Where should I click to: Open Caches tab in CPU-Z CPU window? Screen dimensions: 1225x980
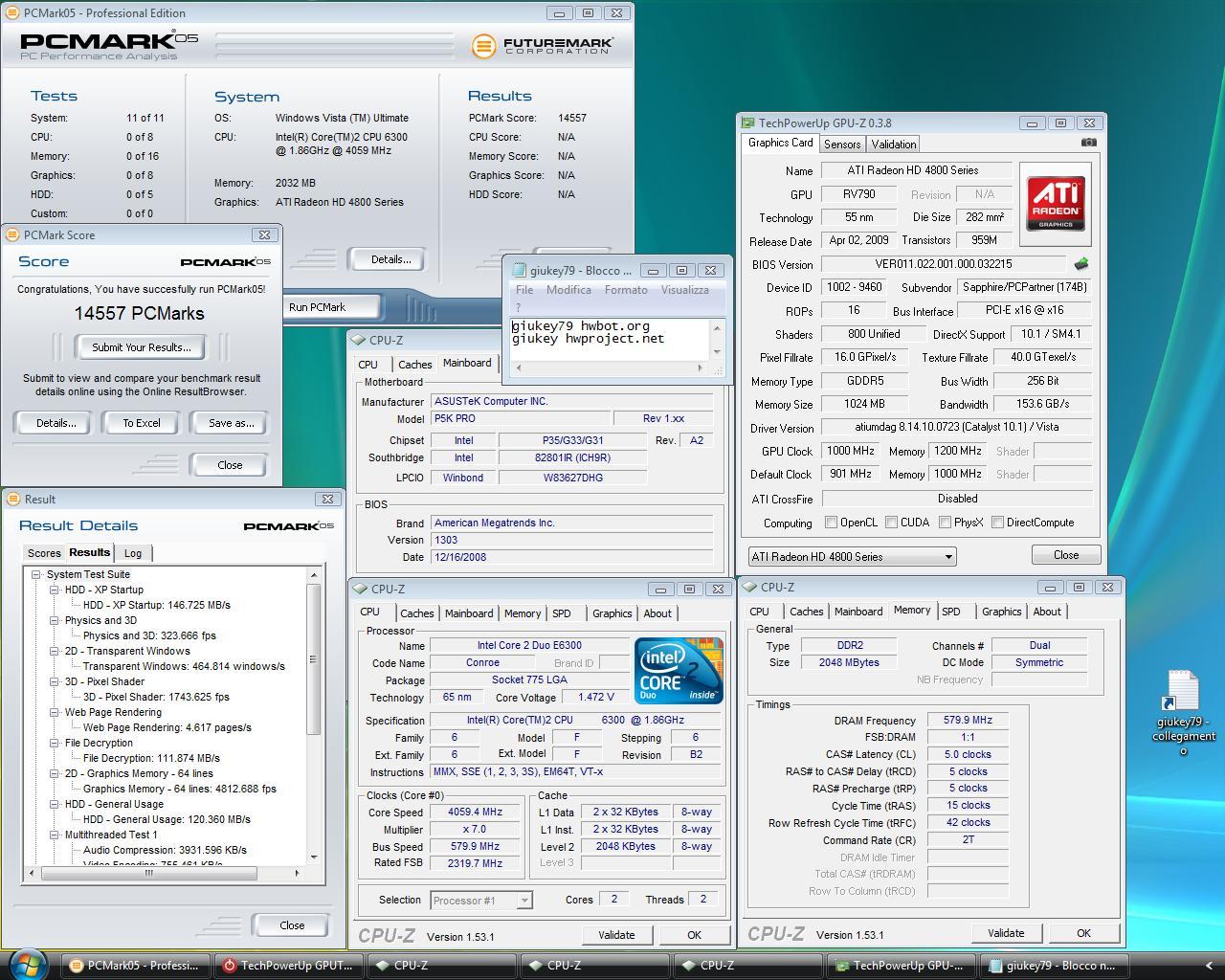(x=416, y=613)
